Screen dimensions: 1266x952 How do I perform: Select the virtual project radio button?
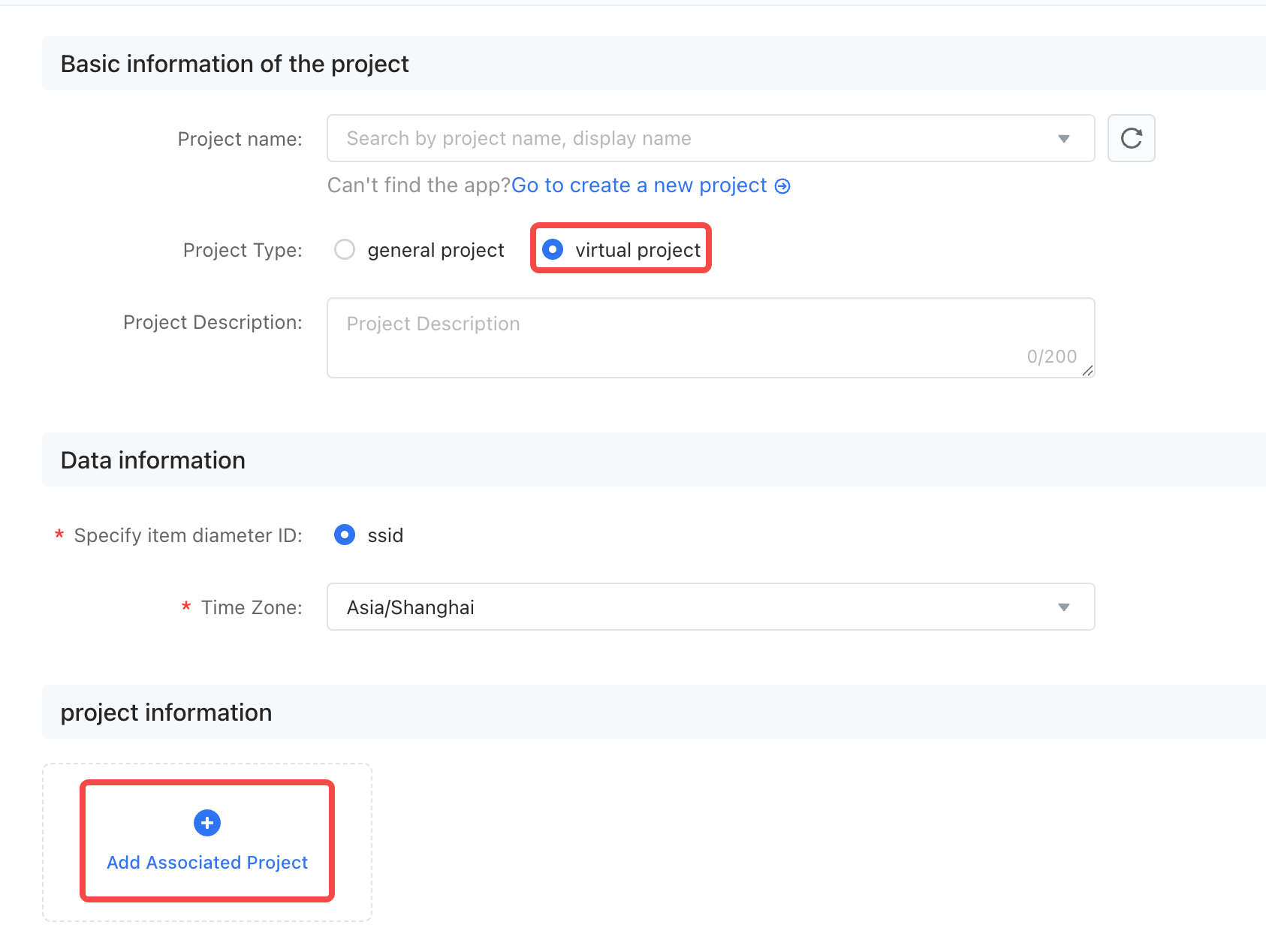click(x=553, y=249)
